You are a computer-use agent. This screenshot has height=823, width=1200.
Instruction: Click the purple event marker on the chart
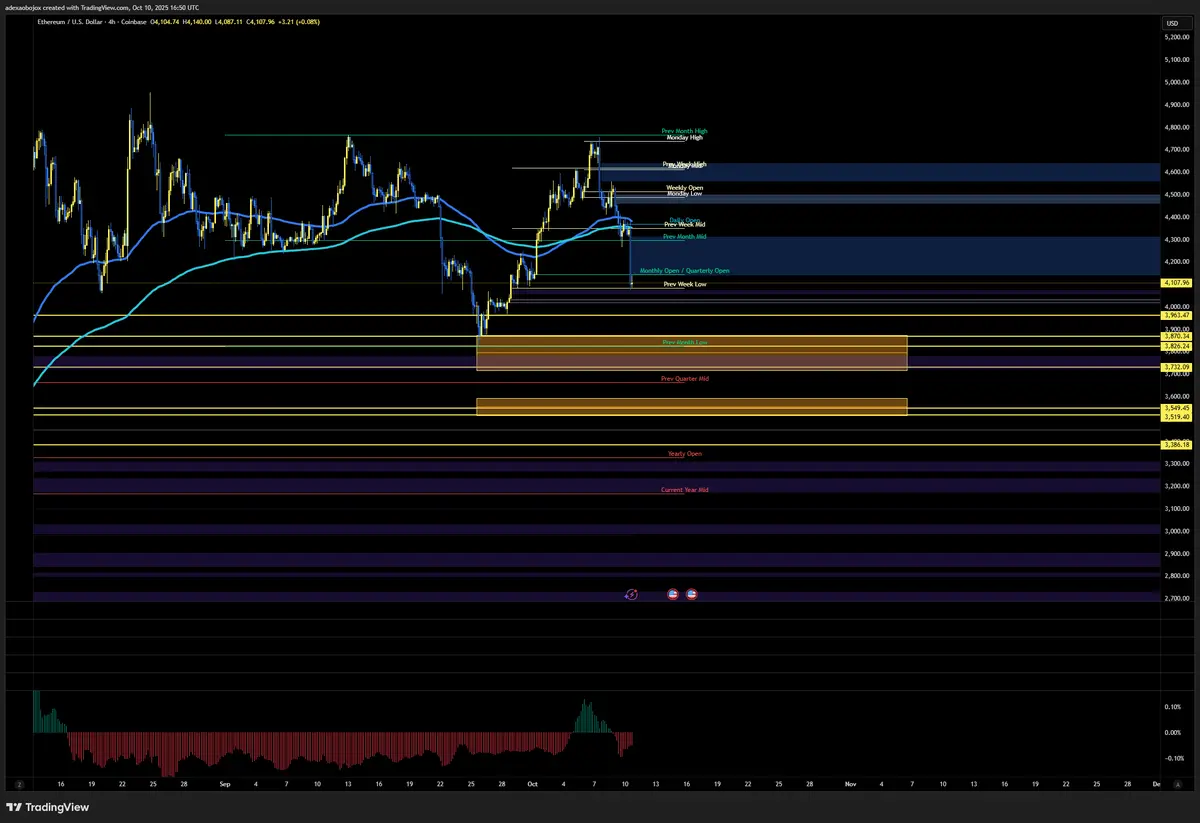[x=631, y=594]
